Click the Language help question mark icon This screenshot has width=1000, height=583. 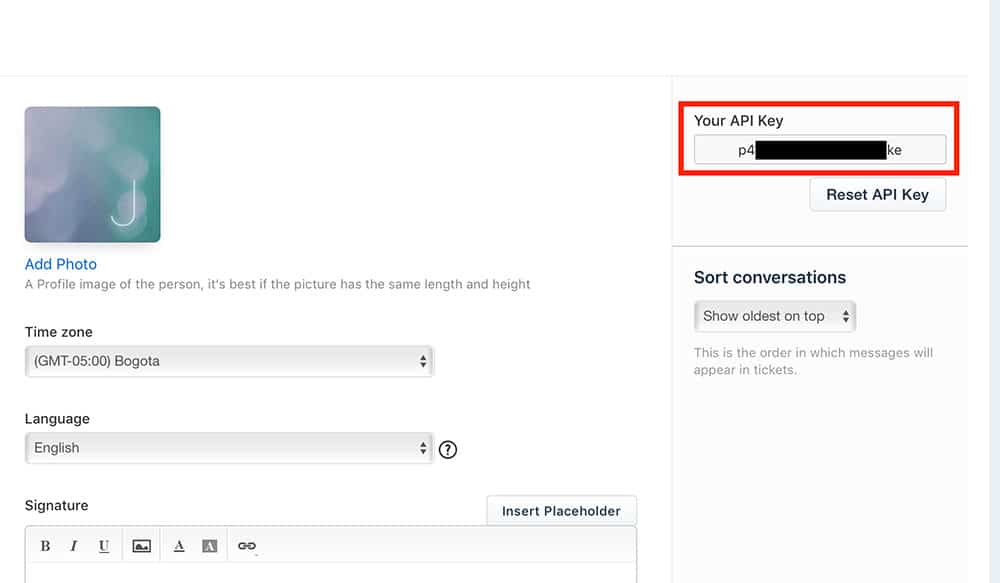click(x=448, y=449)
